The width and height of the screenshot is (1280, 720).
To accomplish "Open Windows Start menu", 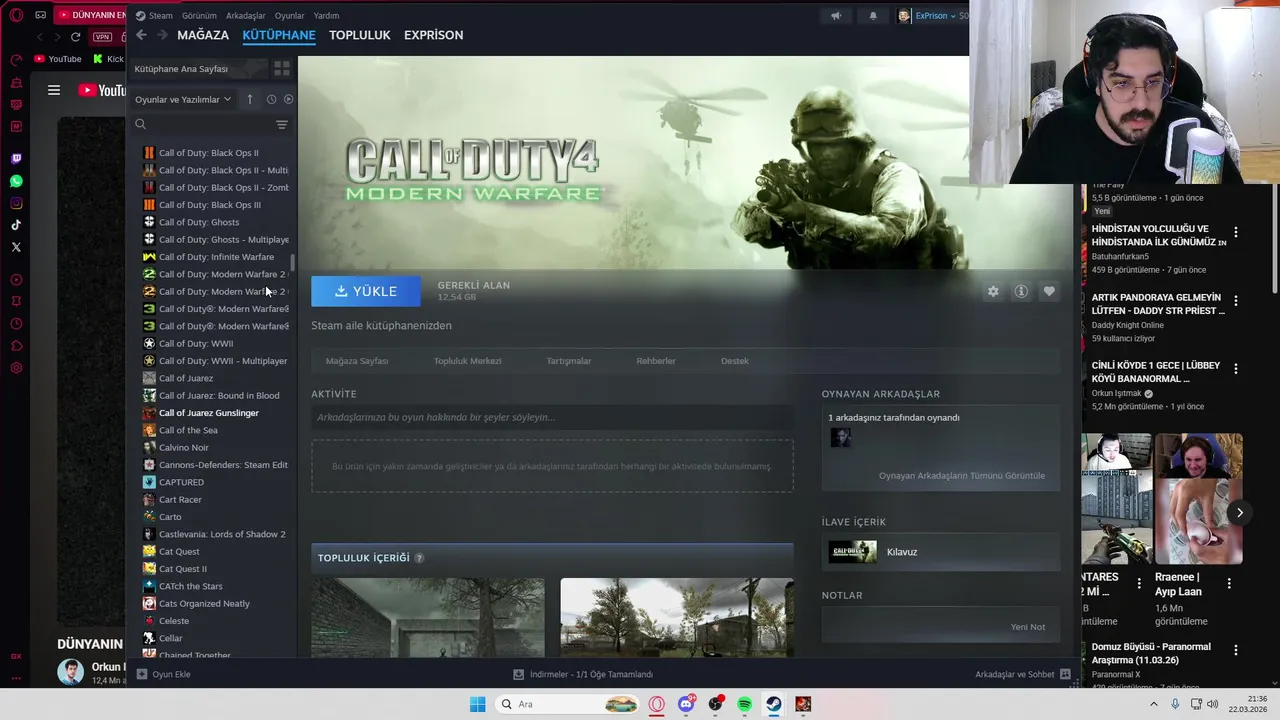I will point(477,704).
